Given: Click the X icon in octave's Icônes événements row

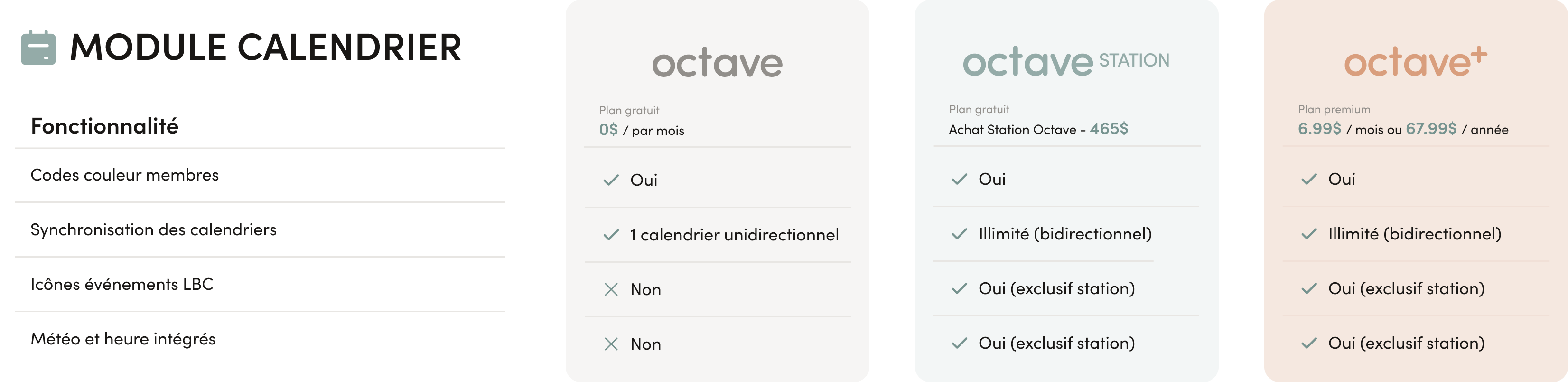Looking at the screenshot, I should (x=611, y=289).
